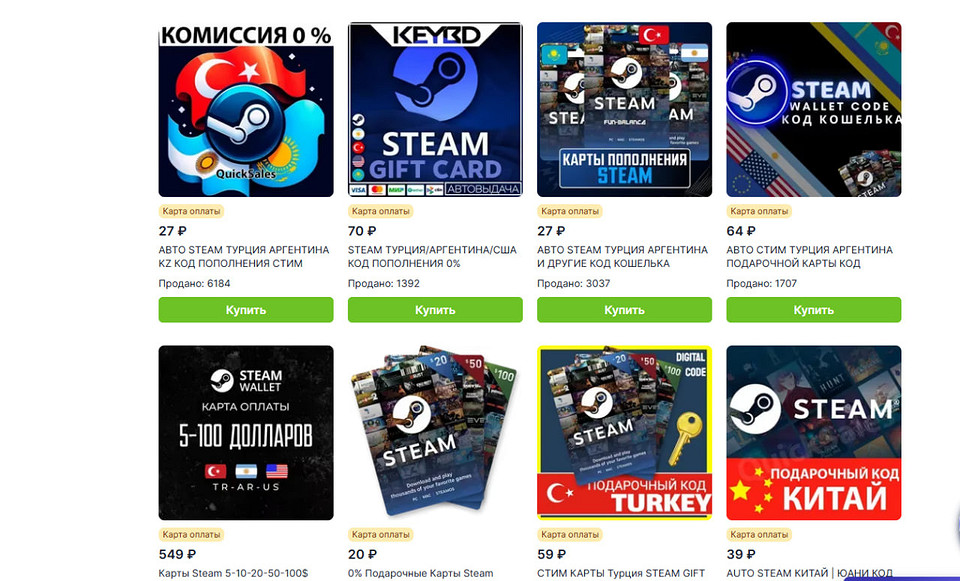Open the 'Карты пополнения Steam' product image
The image size is (960, 581).
tap(624, 110)
